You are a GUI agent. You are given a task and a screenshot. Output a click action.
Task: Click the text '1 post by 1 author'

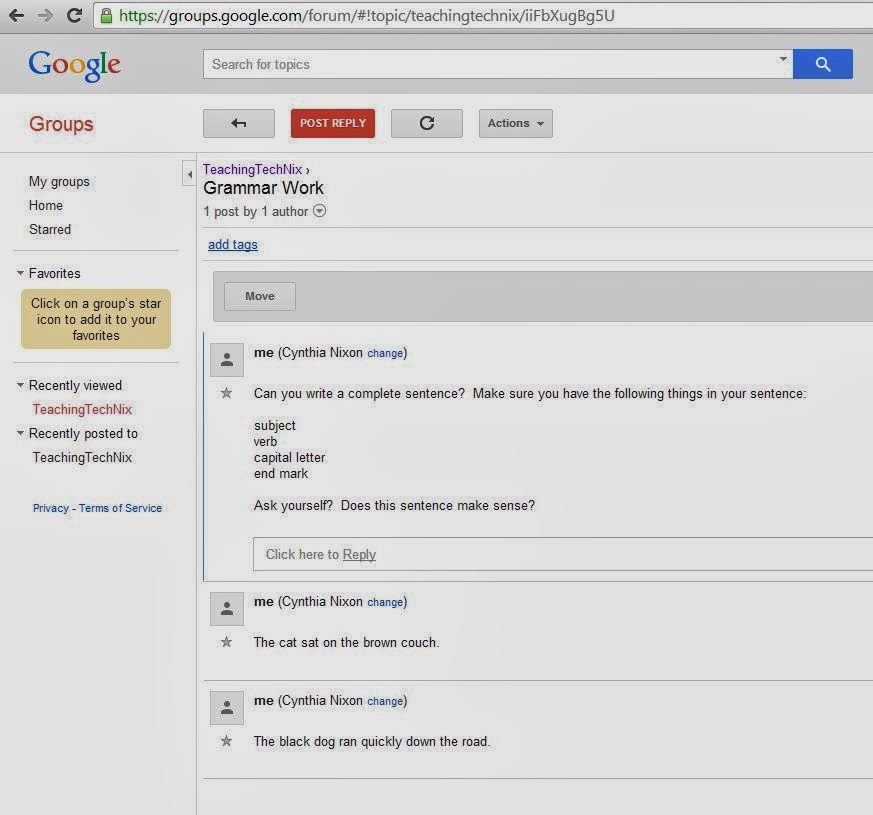256,212
